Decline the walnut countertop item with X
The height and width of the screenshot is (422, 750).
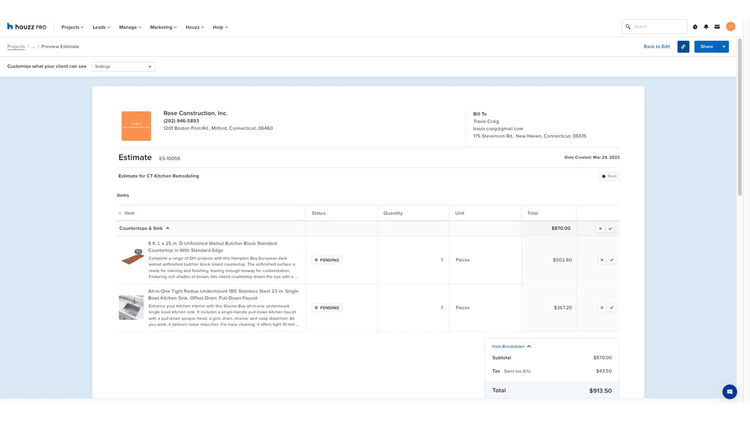tap(601, 260)
